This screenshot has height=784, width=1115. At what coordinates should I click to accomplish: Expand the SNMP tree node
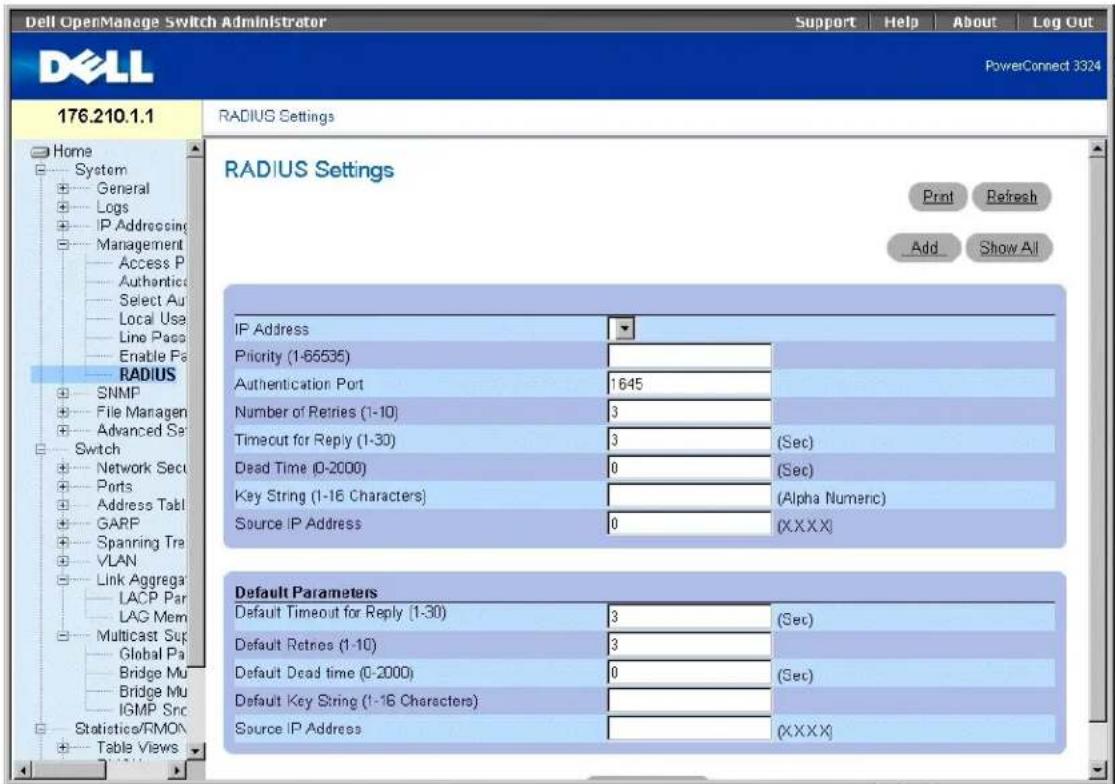[63, 393]
